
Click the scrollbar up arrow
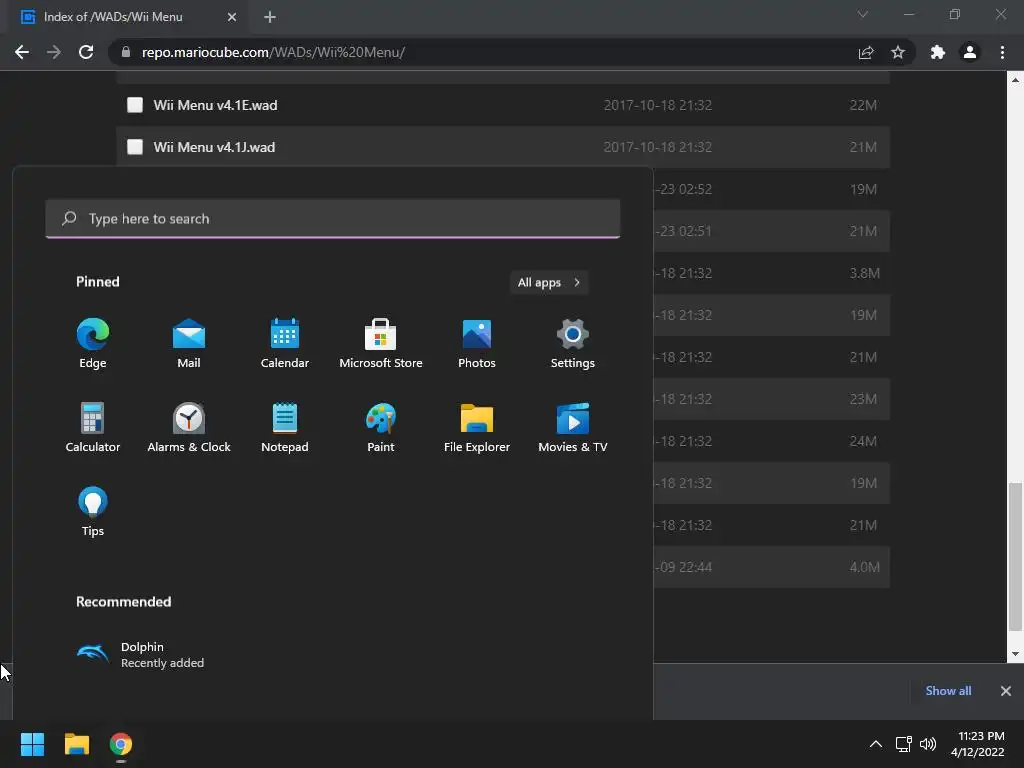[x=1015, y=80]
